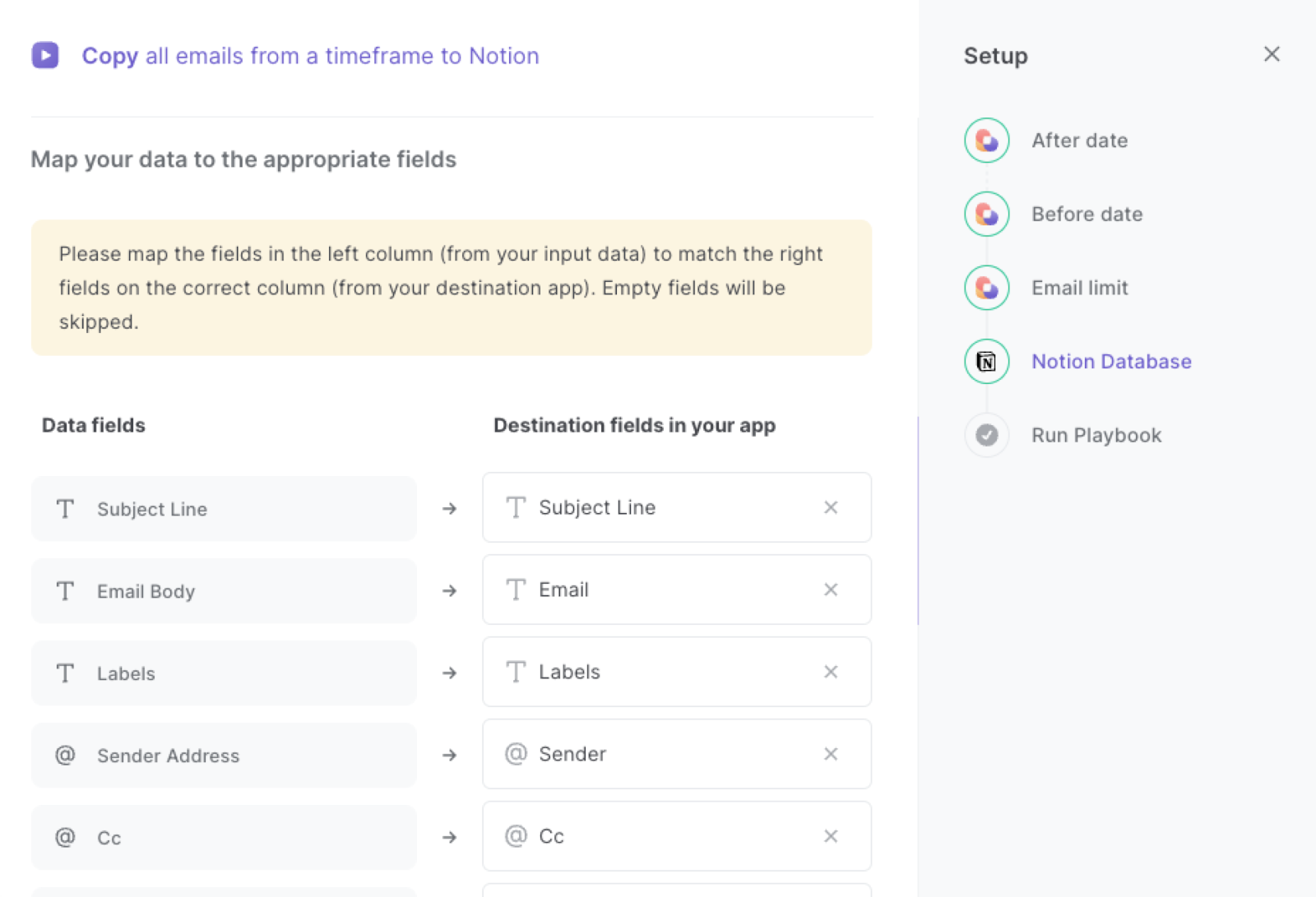This screenshot has height=897, width=1316.
Task: Select the Email limit step icon
Action: point(987,288)
